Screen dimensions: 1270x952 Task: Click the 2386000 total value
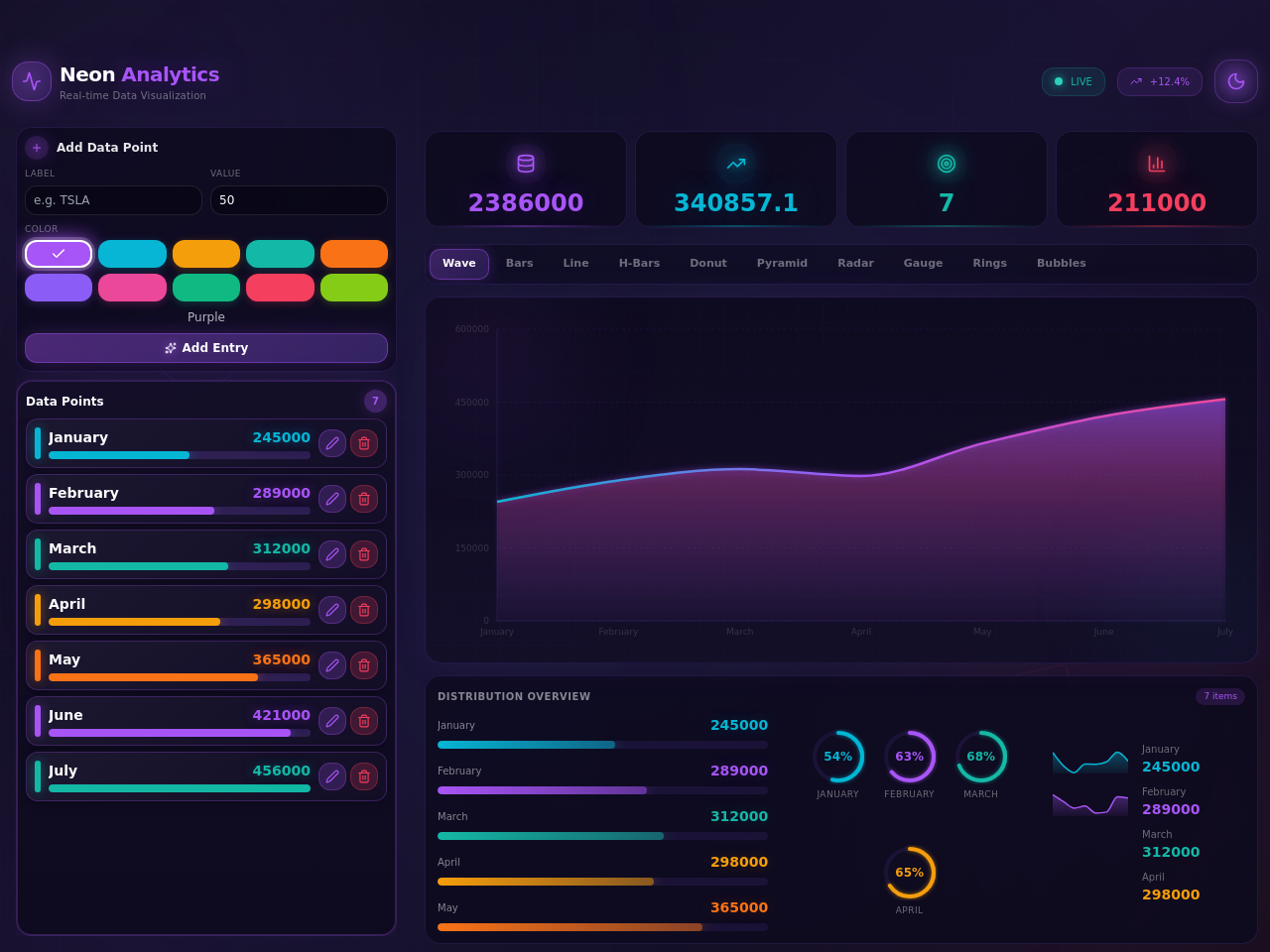tap(526, 203)
